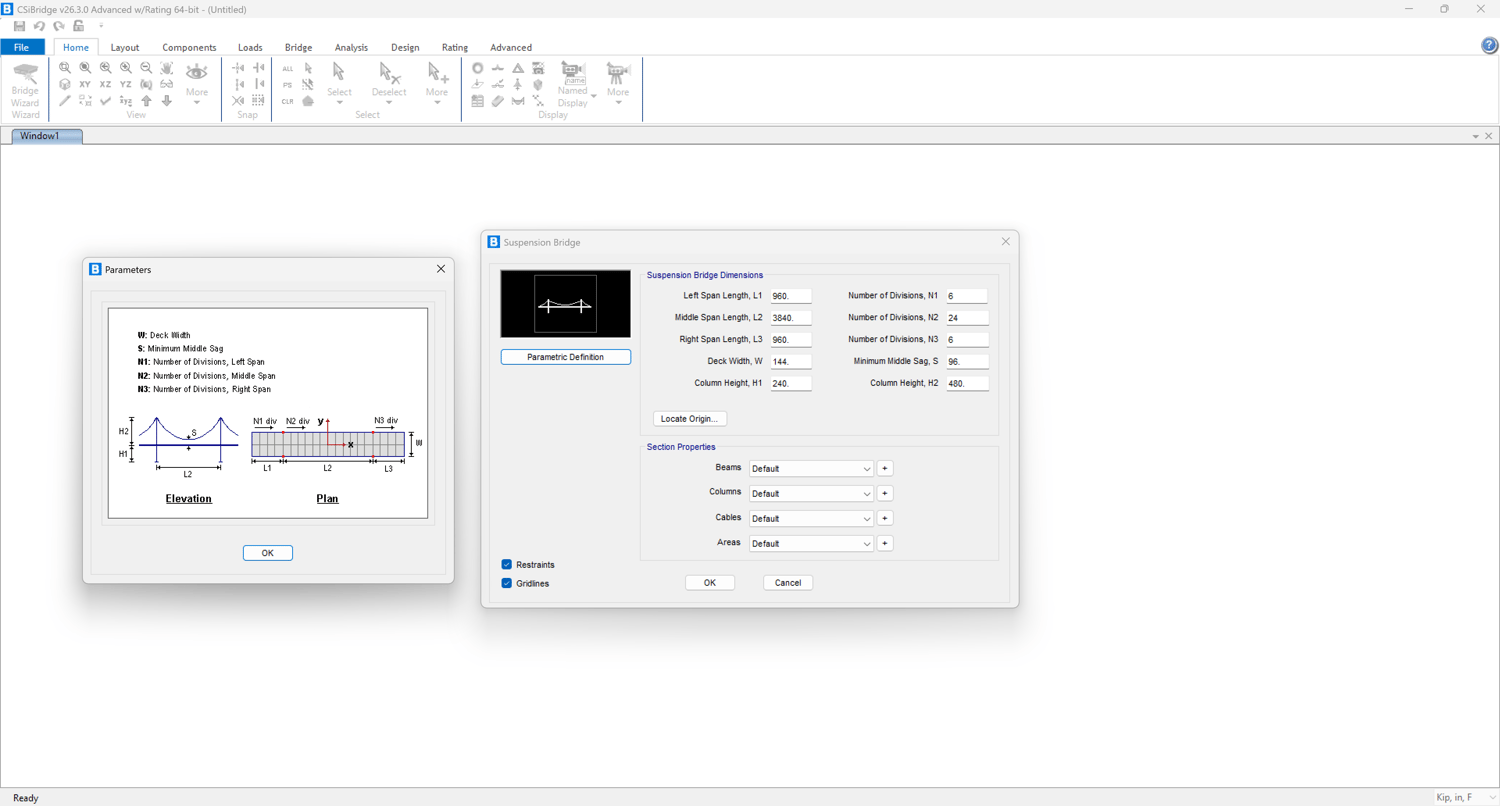1500x806 pixels.
Task: Open the File menu
Action: coord(22,47)
